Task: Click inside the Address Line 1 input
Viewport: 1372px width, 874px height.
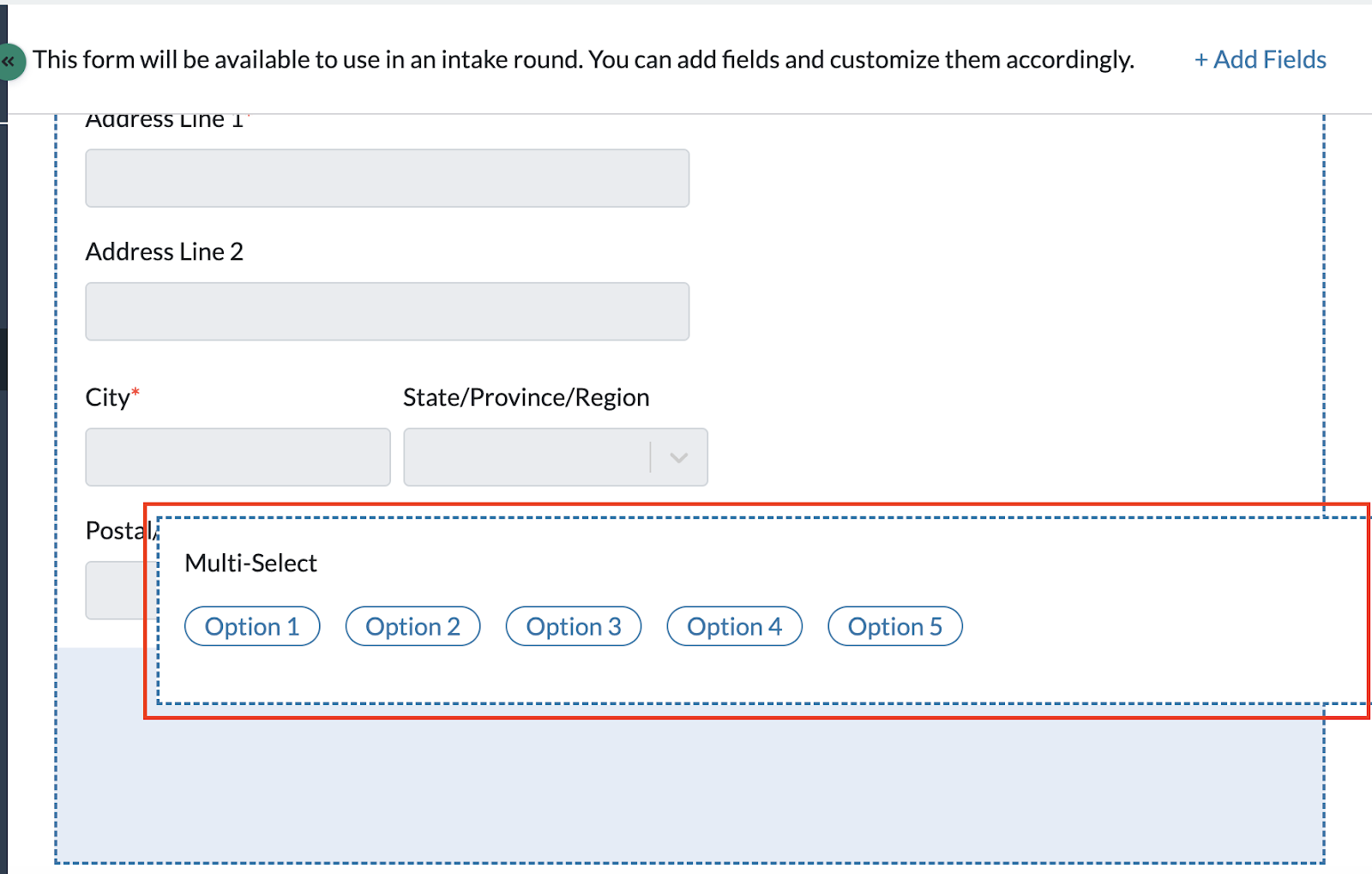Action: pos(387,178)
